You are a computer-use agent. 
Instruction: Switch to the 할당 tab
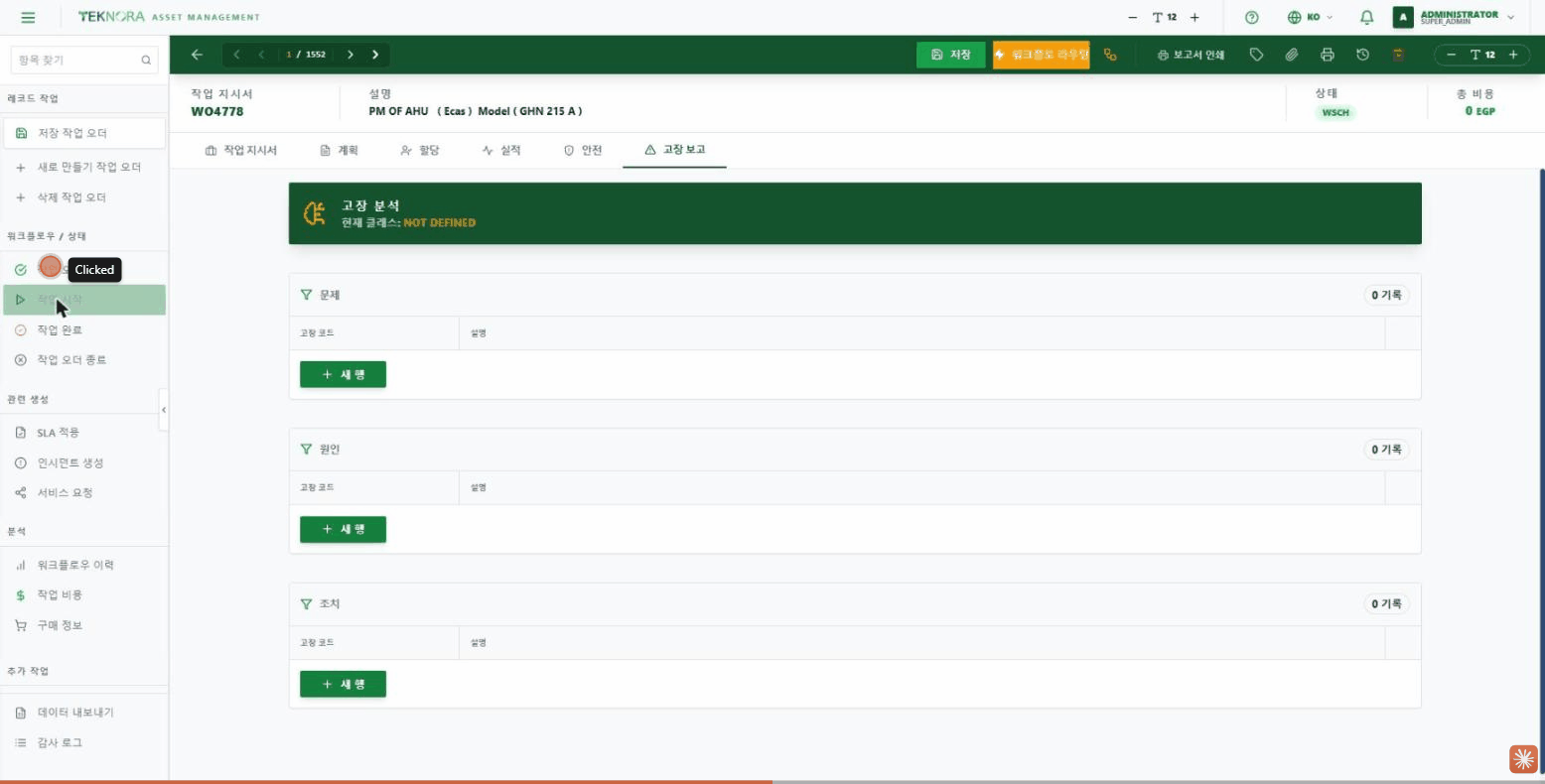pyautogui.click(x=419, y=150)
